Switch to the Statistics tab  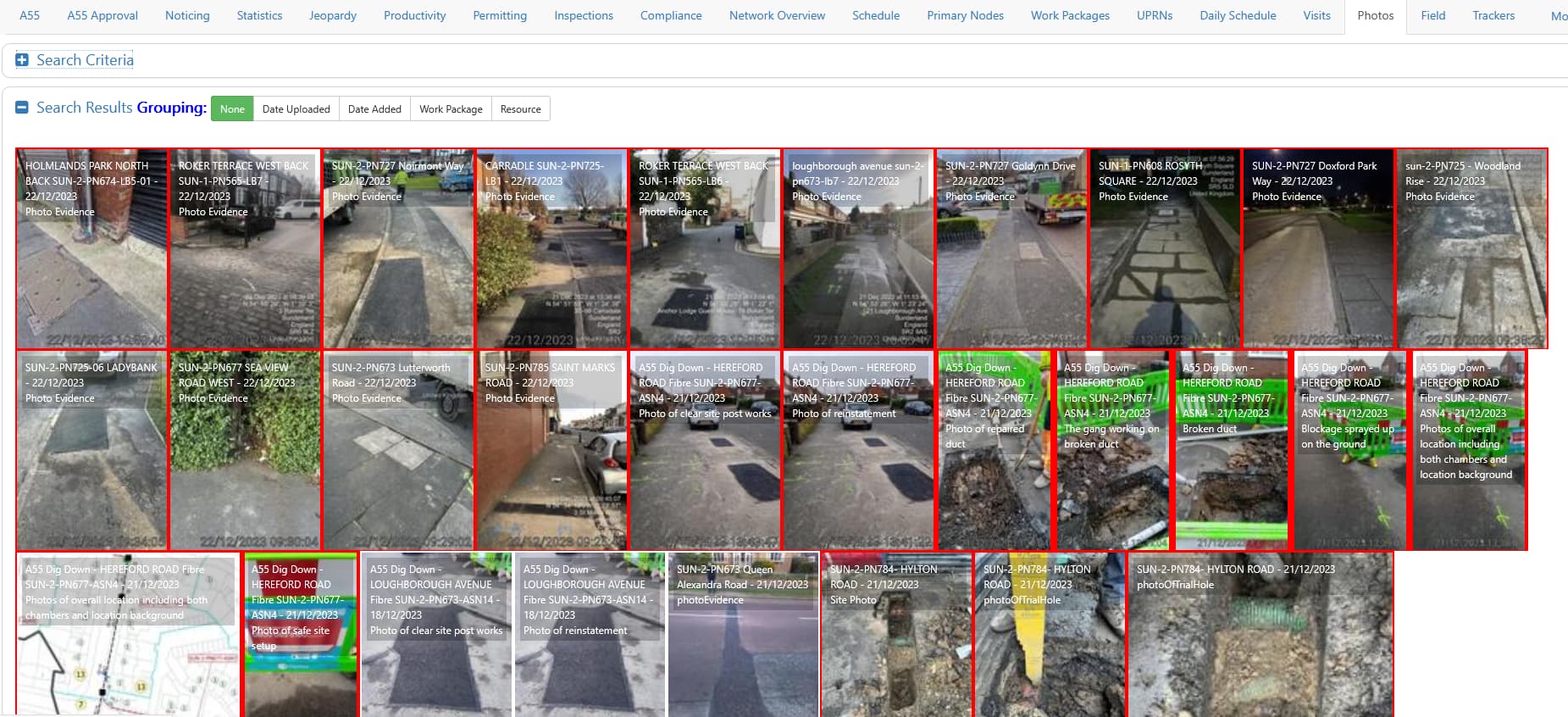259,15
